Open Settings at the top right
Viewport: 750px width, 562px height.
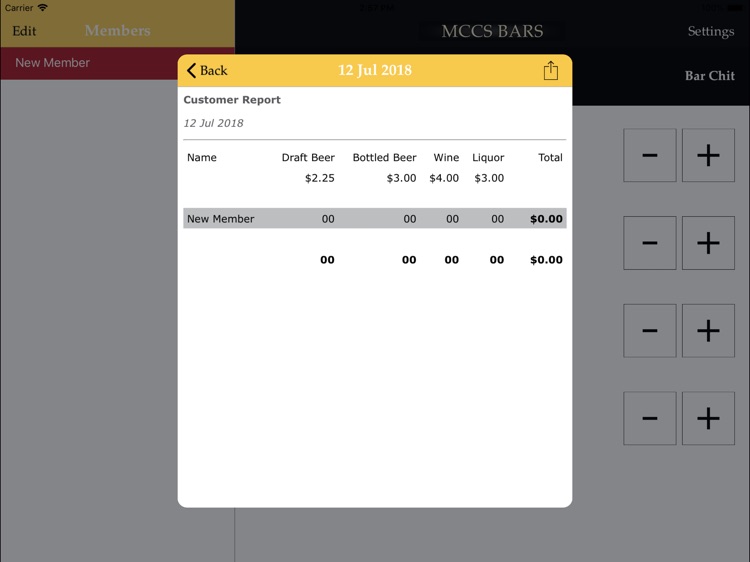(711, 32)
